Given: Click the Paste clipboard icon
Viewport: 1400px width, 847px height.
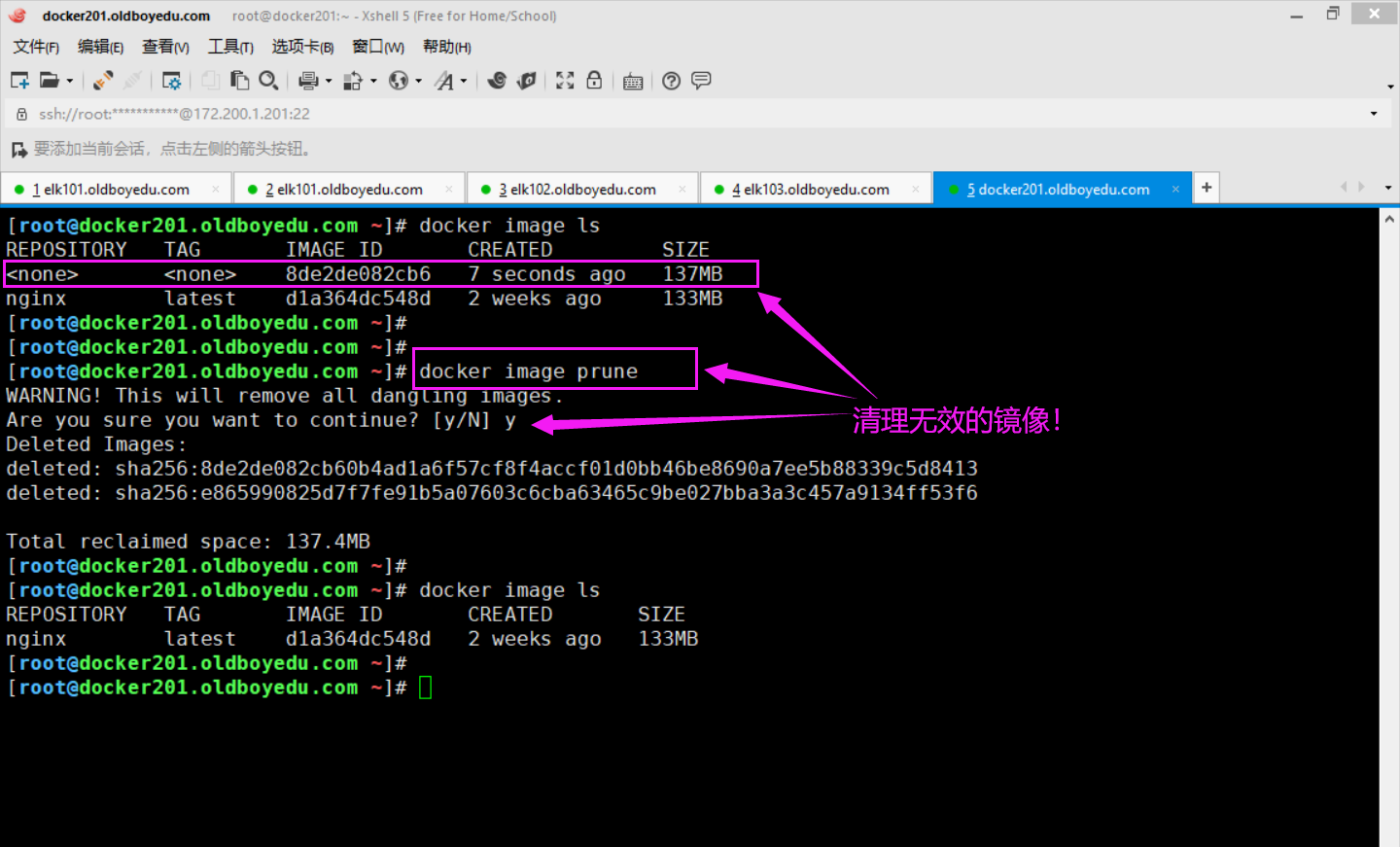Looking at the screenshot, I should coord(239,81).
